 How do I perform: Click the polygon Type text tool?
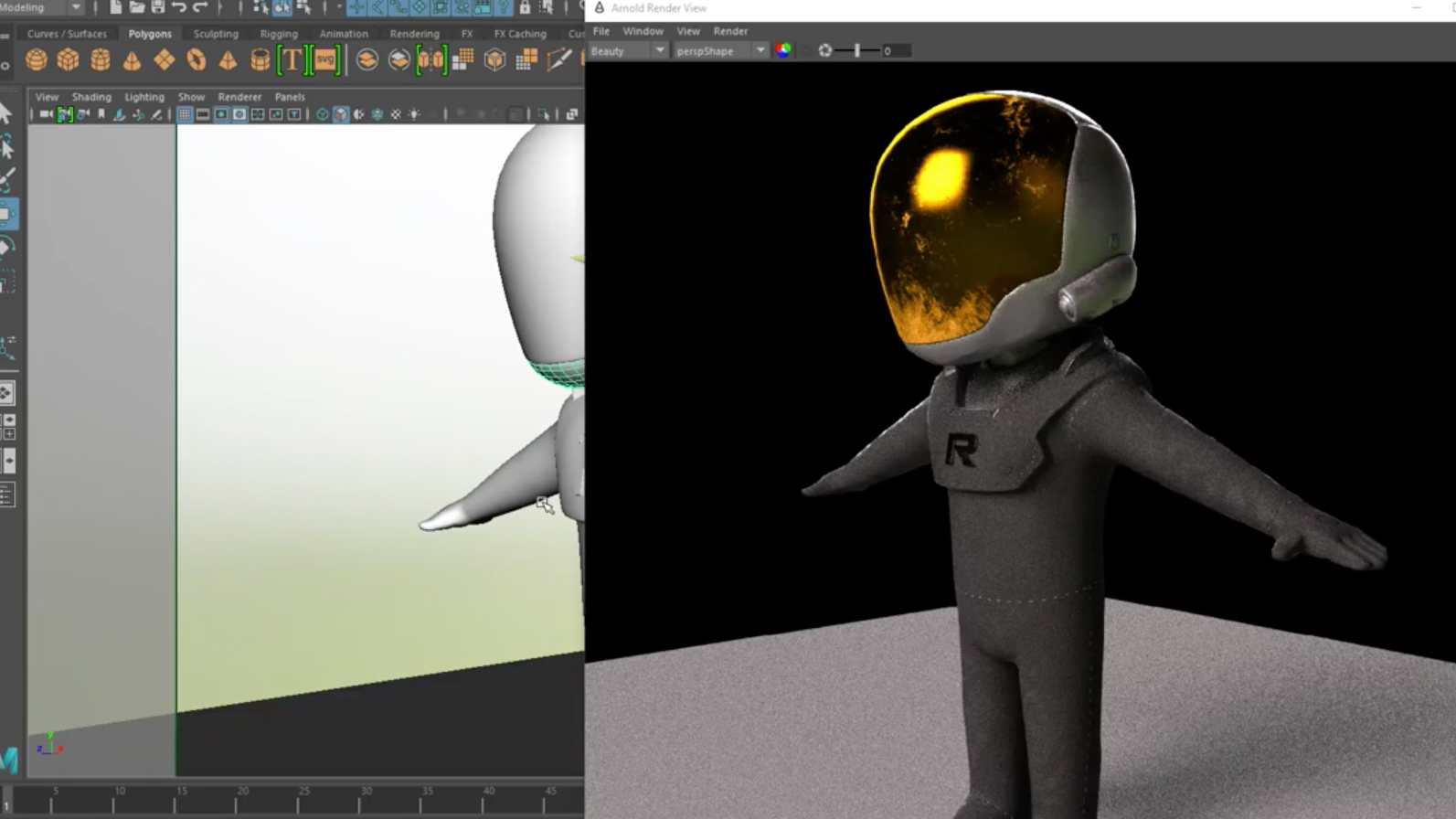tap(292, 60)
